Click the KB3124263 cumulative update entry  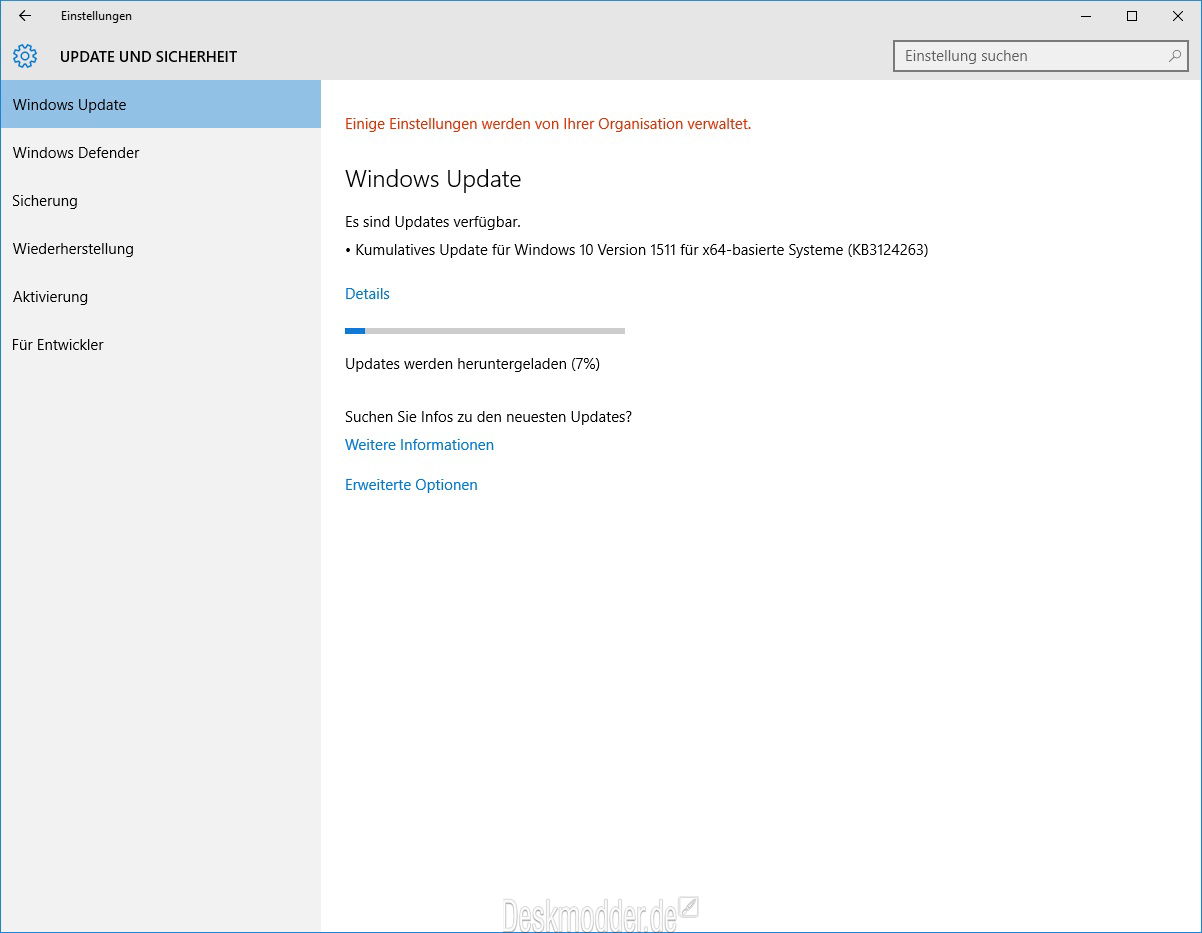pos(637,250)
